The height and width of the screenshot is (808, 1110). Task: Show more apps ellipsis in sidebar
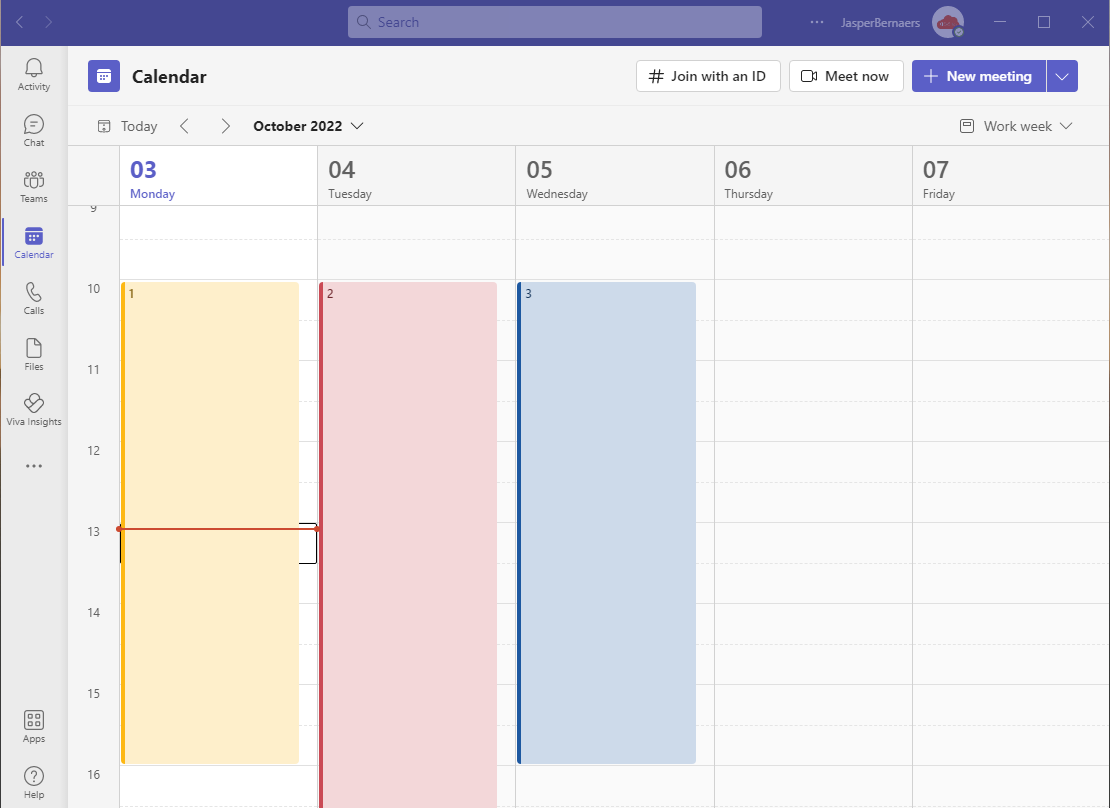point(34,466)
